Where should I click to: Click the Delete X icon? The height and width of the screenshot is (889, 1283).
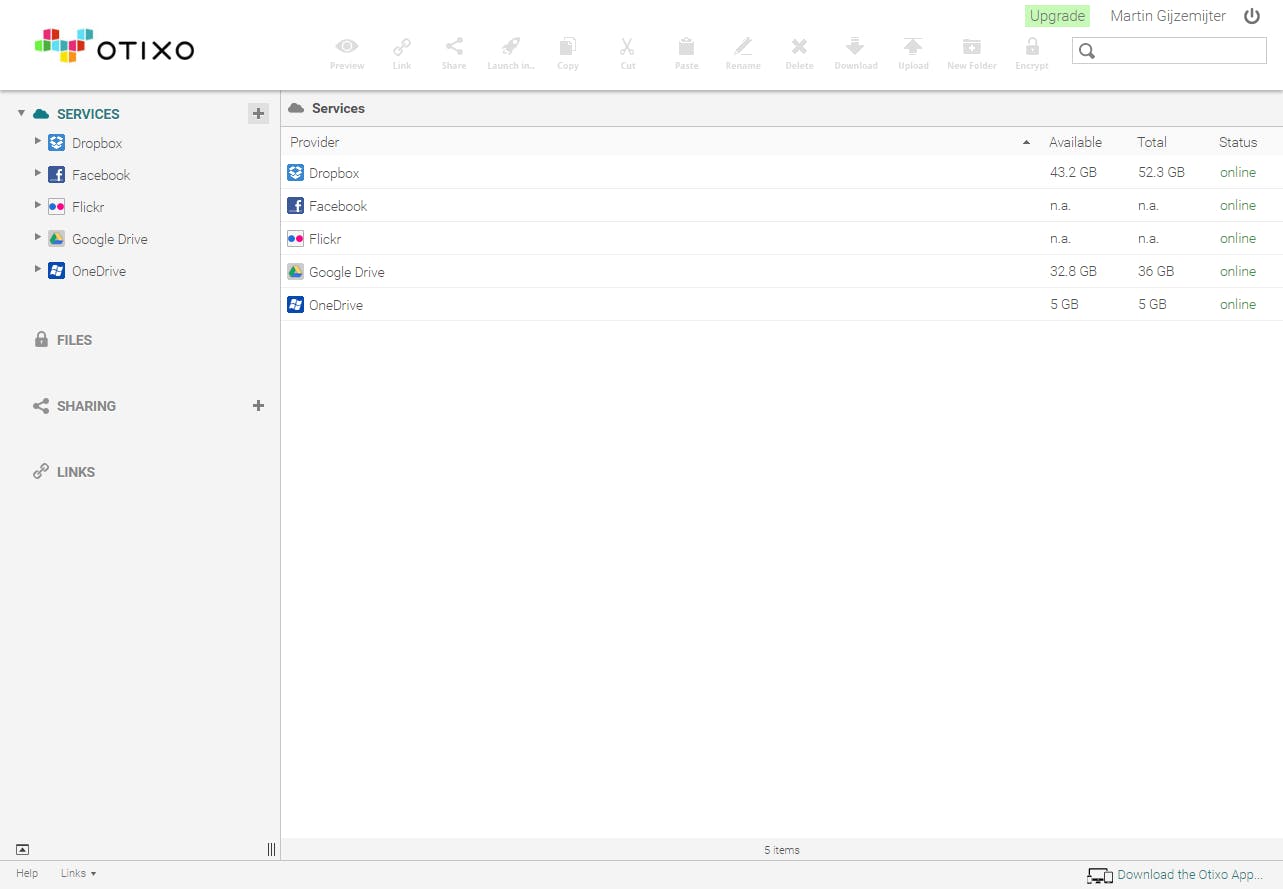click(799, 46)
